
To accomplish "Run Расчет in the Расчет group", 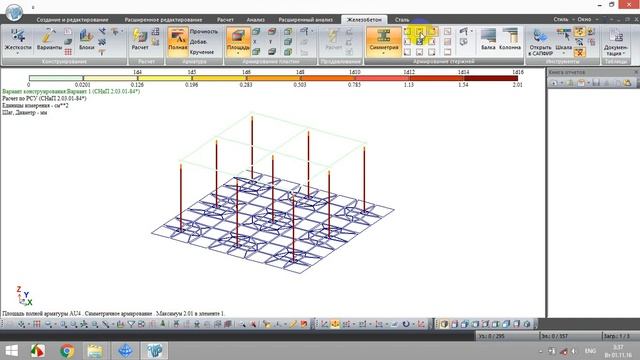I will point(140,40).
